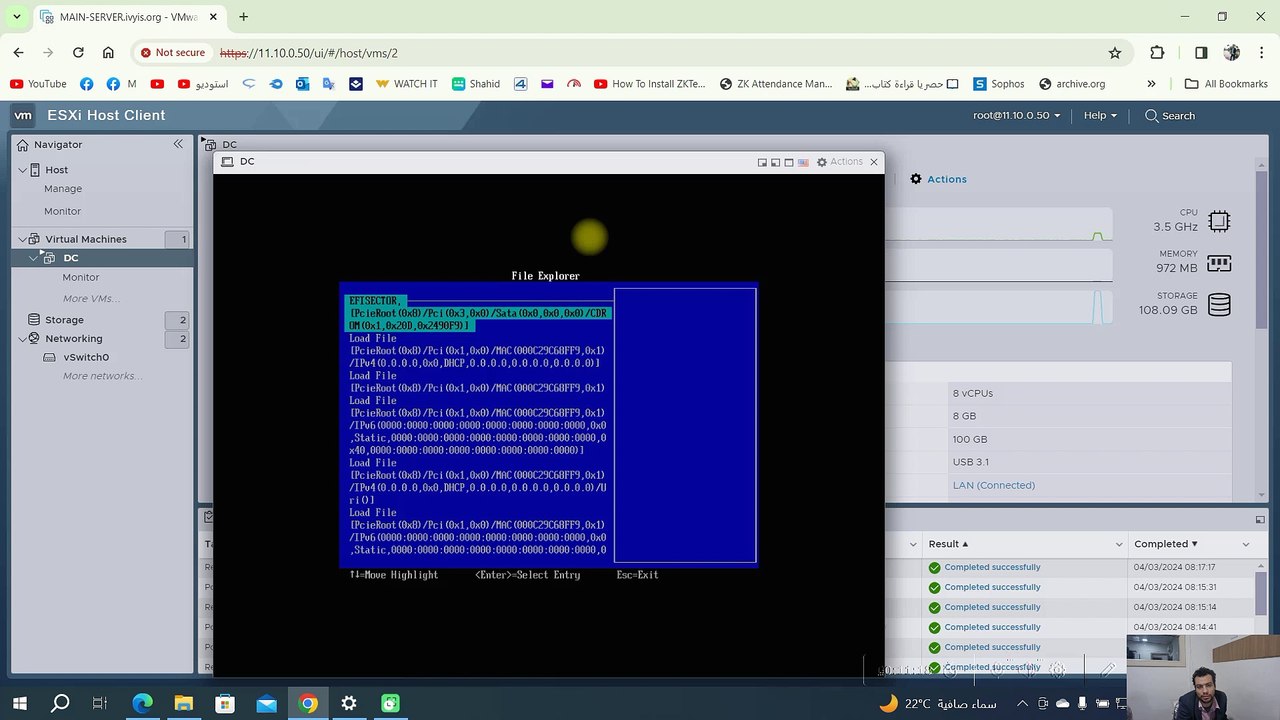Image resolution: width=1280 pixels, height=720 pixels.
Task: Open Chrome tab search dropdown
Action: [x=16, y=17]
